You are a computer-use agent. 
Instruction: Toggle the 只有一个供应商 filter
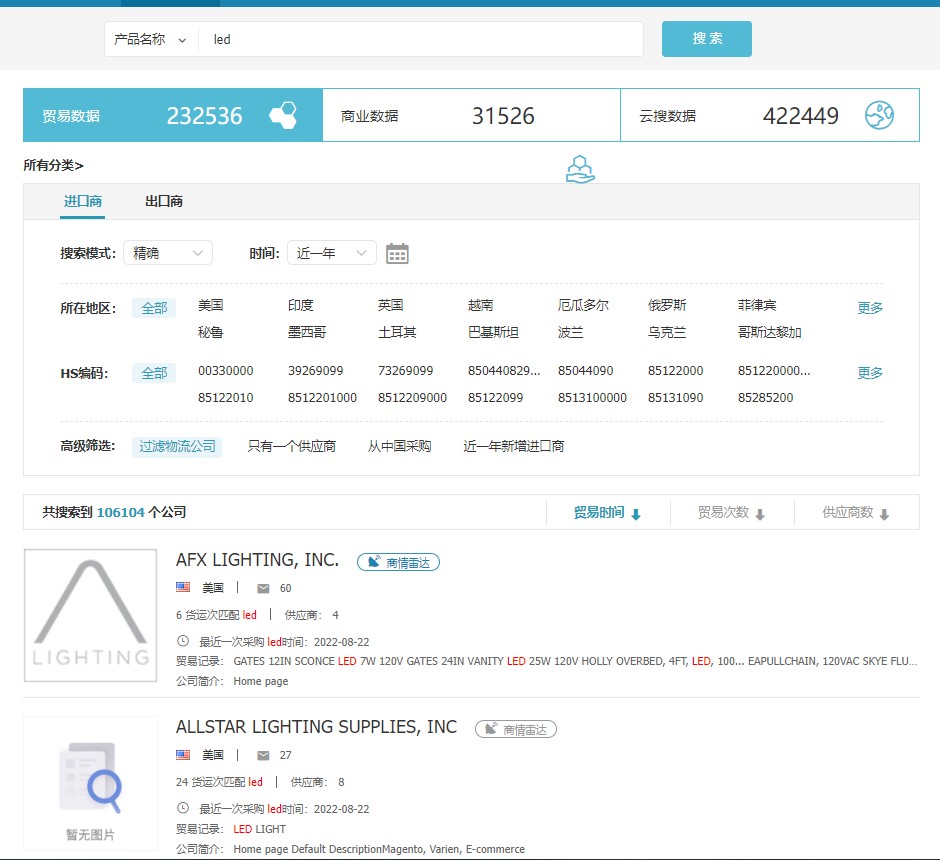[x=291, y=446]
